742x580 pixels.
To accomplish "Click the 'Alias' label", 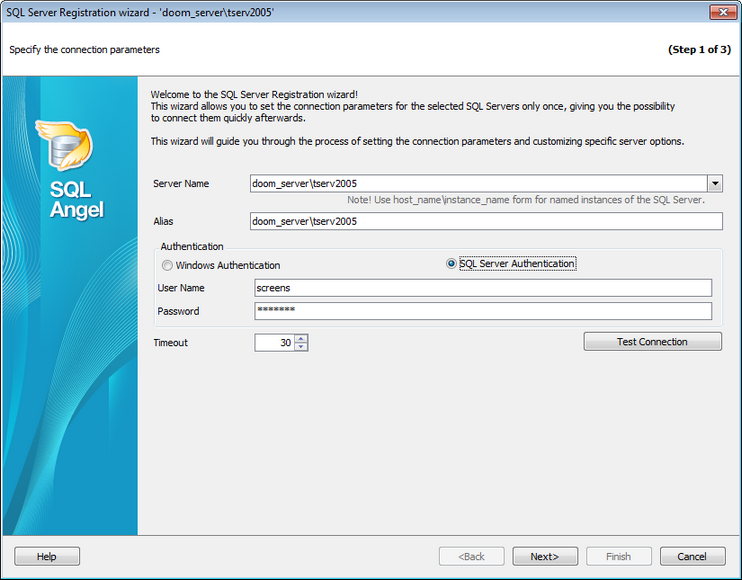I will (x=163, y=221).
